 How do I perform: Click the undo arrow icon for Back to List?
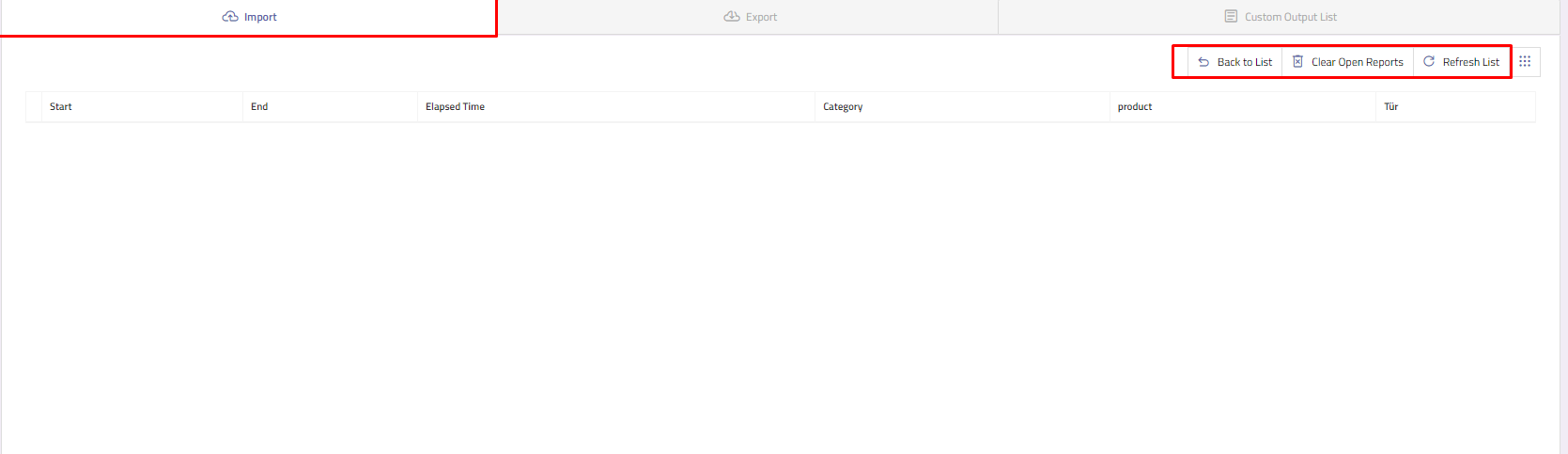[1203, 62]
